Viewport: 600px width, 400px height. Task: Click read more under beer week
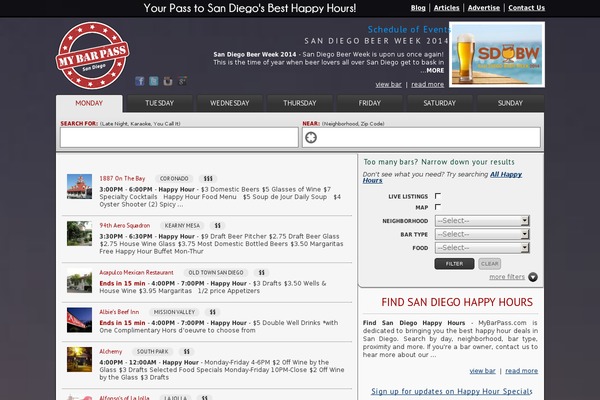pos(427,84)
